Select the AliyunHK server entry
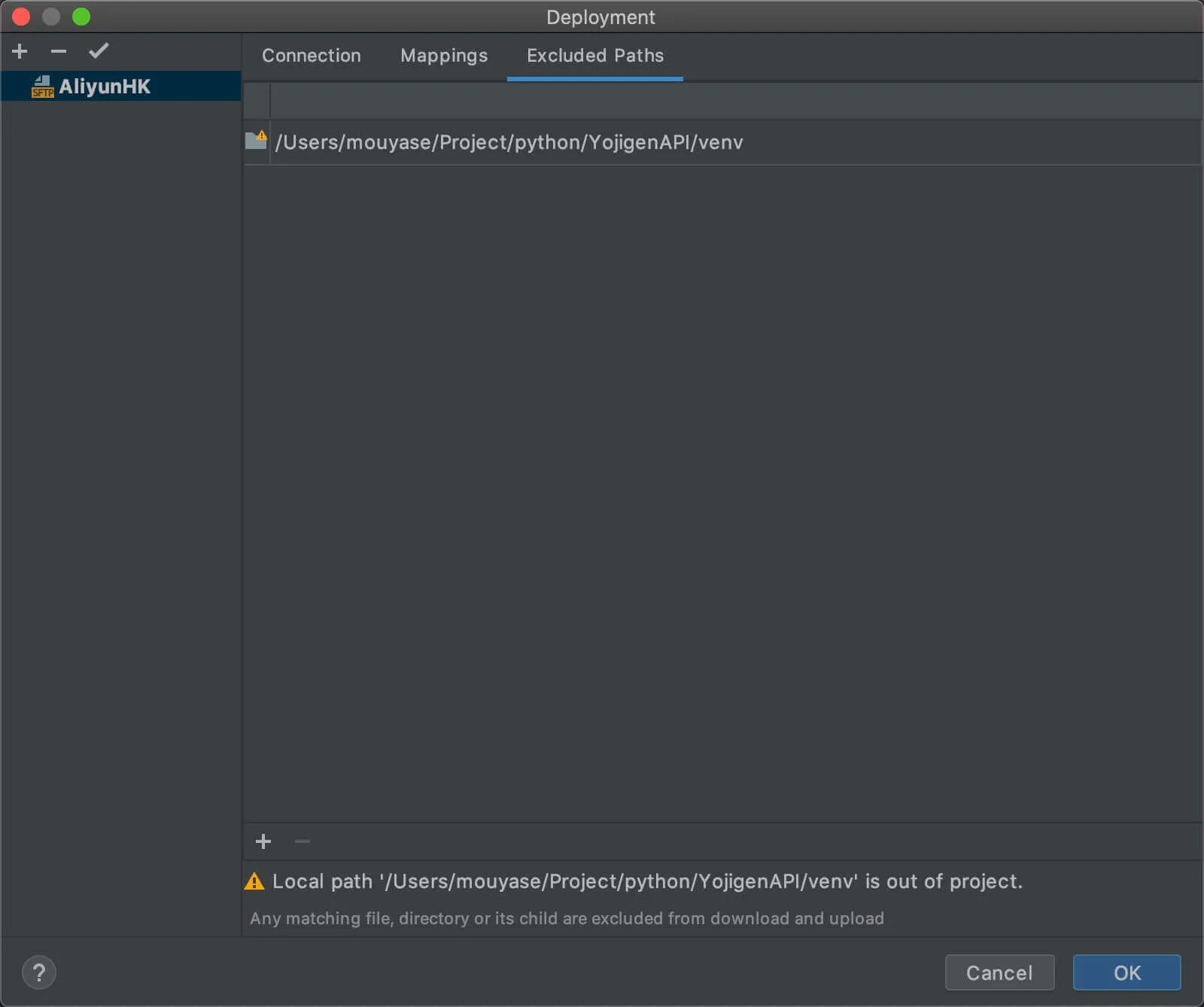 [x=105, y=87]
